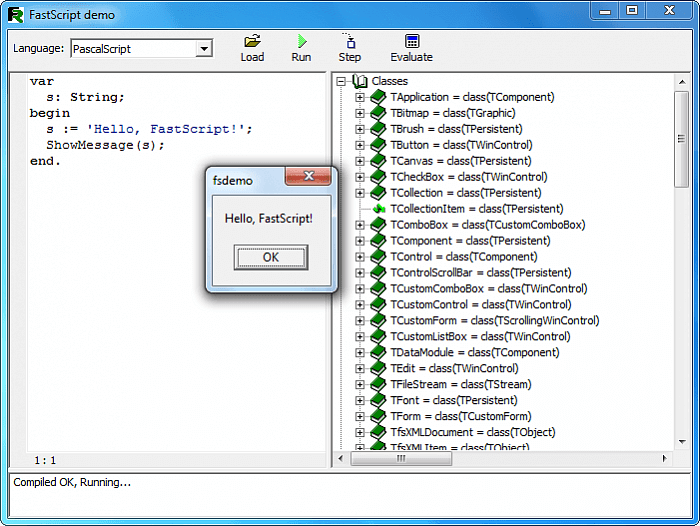Image resolution: width=700 pixels, height=526 pixels.
Task: Click the TCustomListBox class book icon
Action: (x=378, y=336)
